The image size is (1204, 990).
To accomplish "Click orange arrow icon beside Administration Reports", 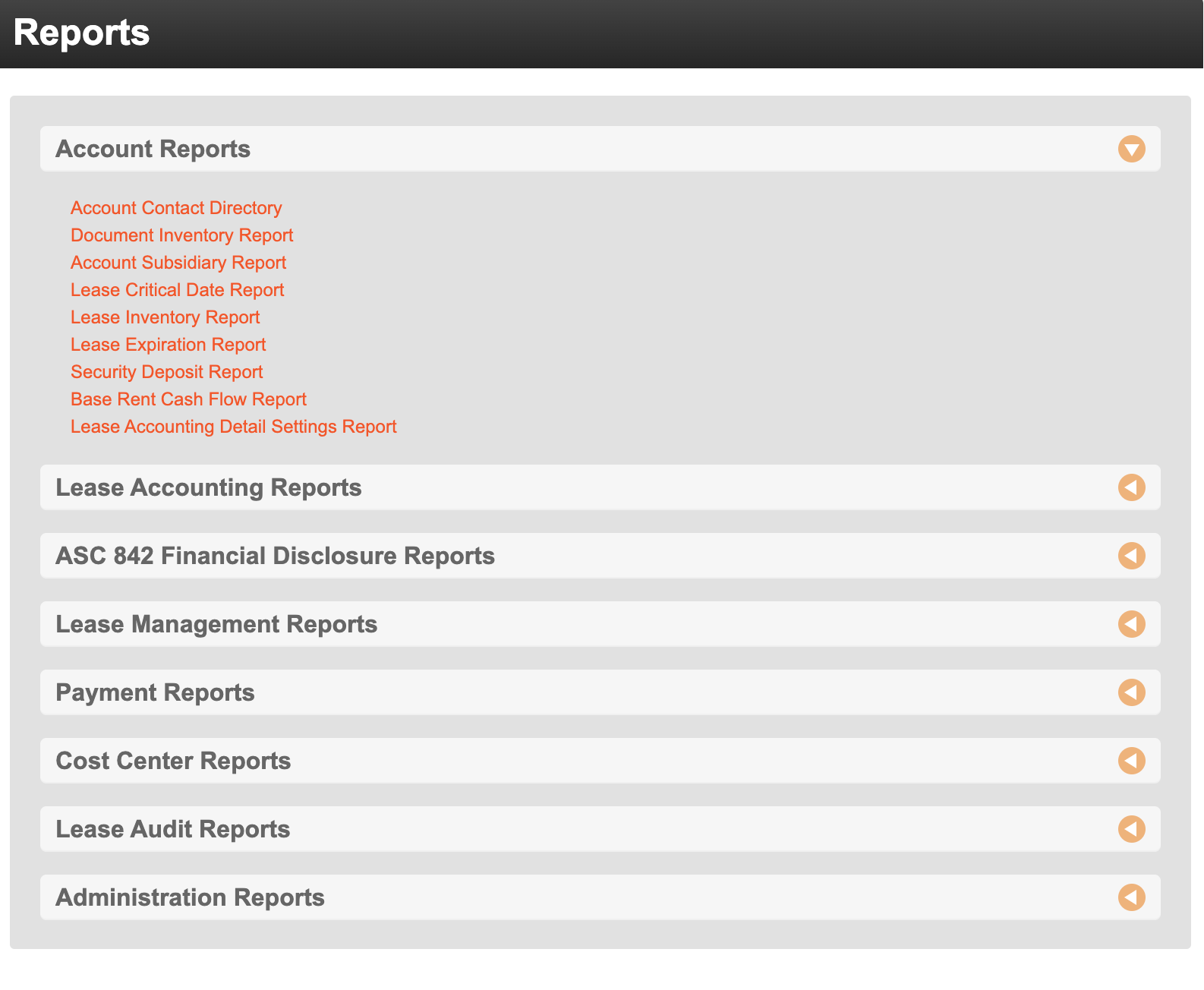I will point(1131,897).
